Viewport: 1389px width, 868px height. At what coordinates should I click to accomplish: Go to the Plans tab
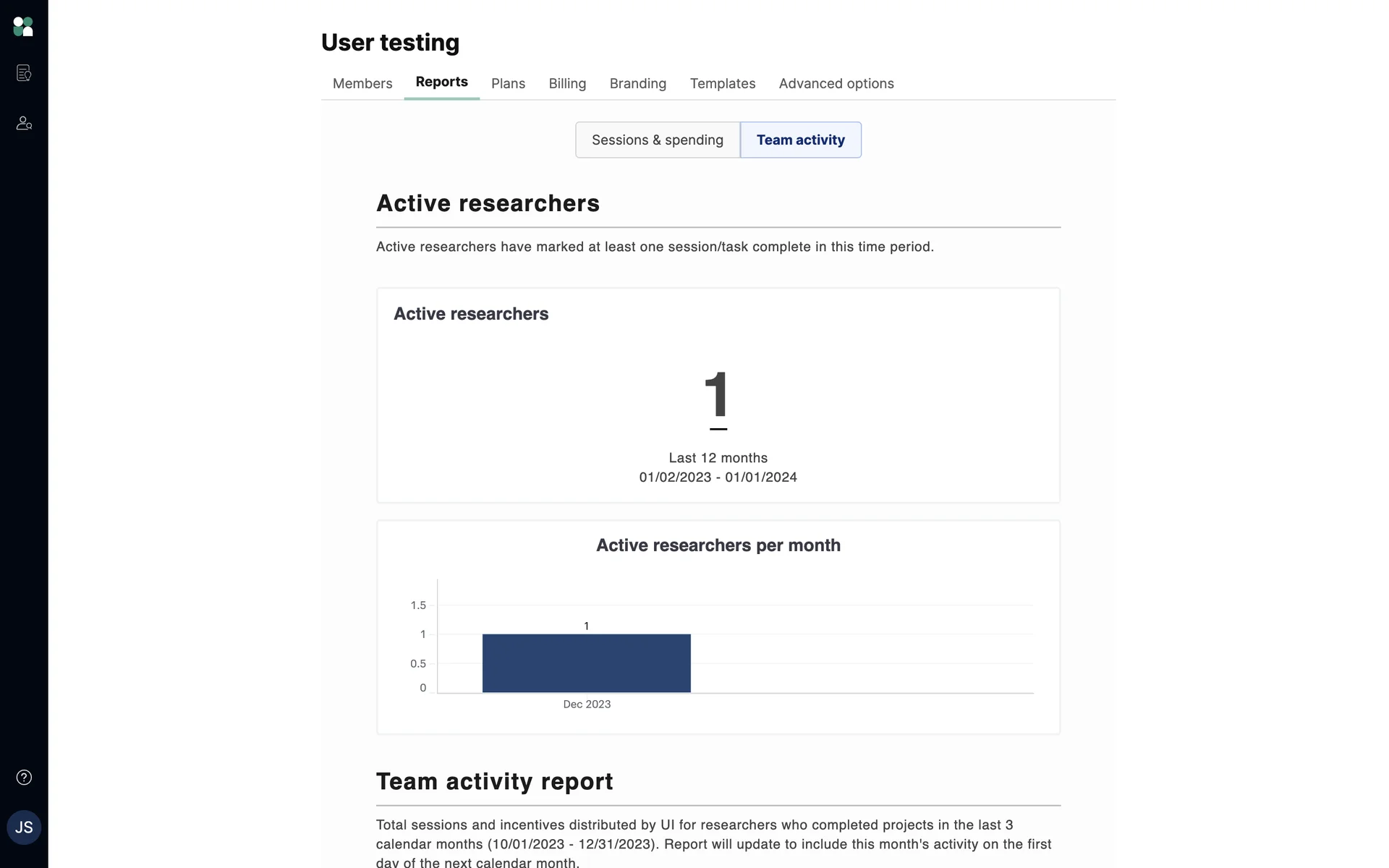pyautogui.click(x=508, y=83)
